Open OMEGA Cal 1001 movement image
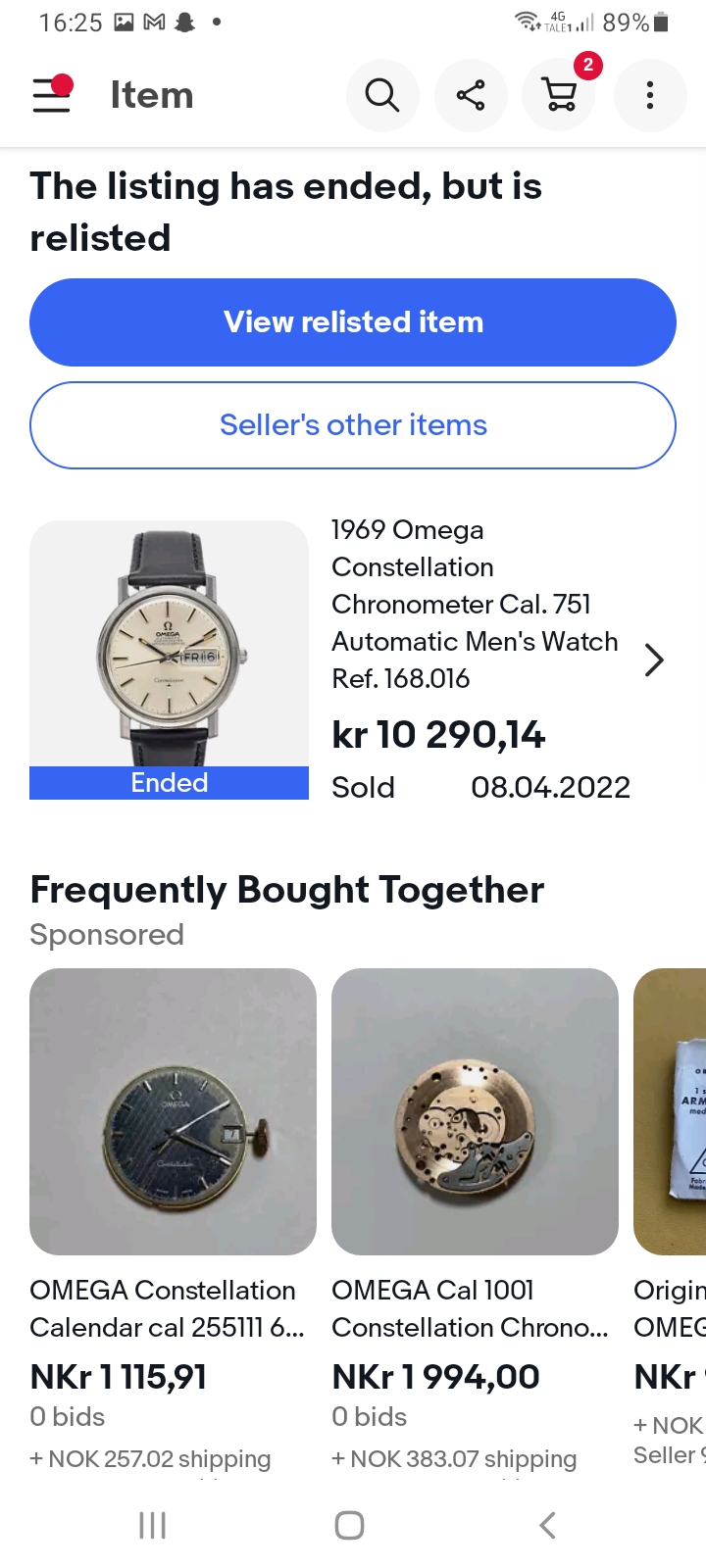 tap(475, 1111)
